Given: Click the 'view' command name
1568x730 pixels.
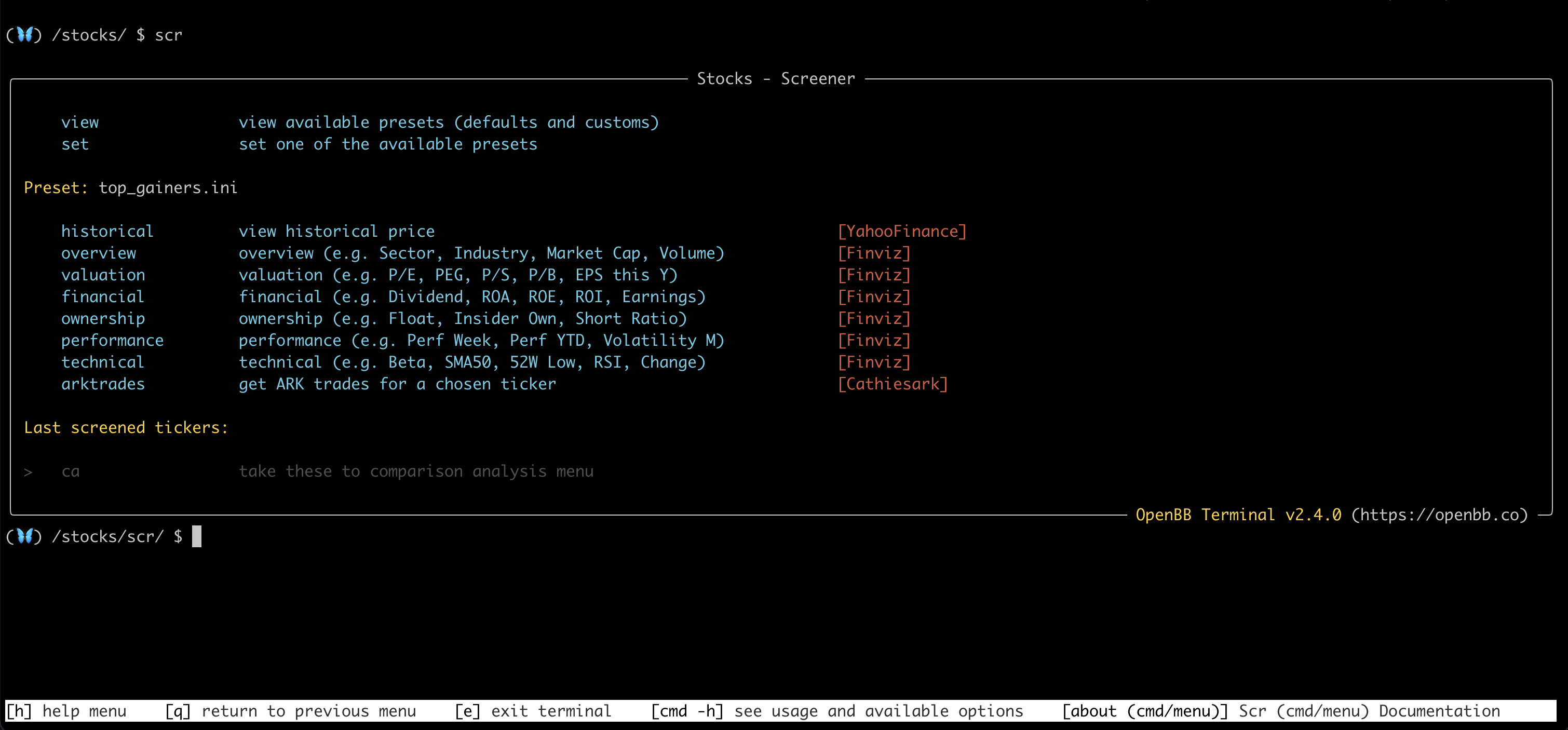Looking at the screenshot, I should (80, 123).
